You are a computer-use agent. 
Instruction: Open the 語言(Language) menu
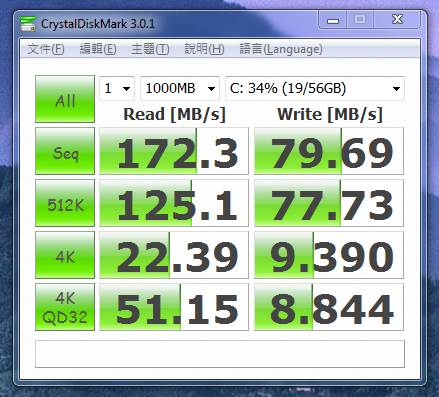tap(281, 49)
